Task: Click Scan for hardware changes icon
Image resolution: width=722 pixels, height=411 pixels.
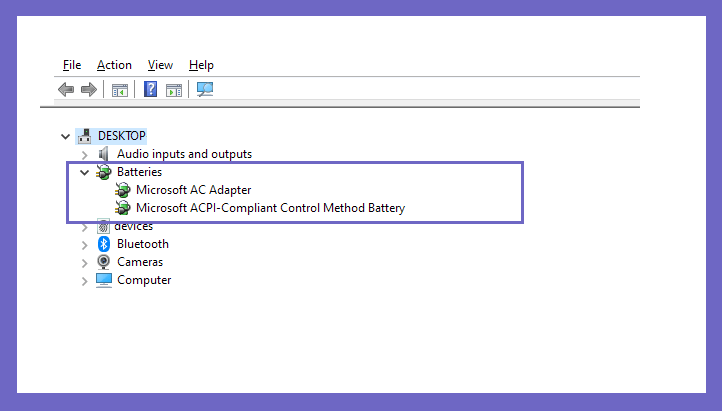Action: pos(205,89)
